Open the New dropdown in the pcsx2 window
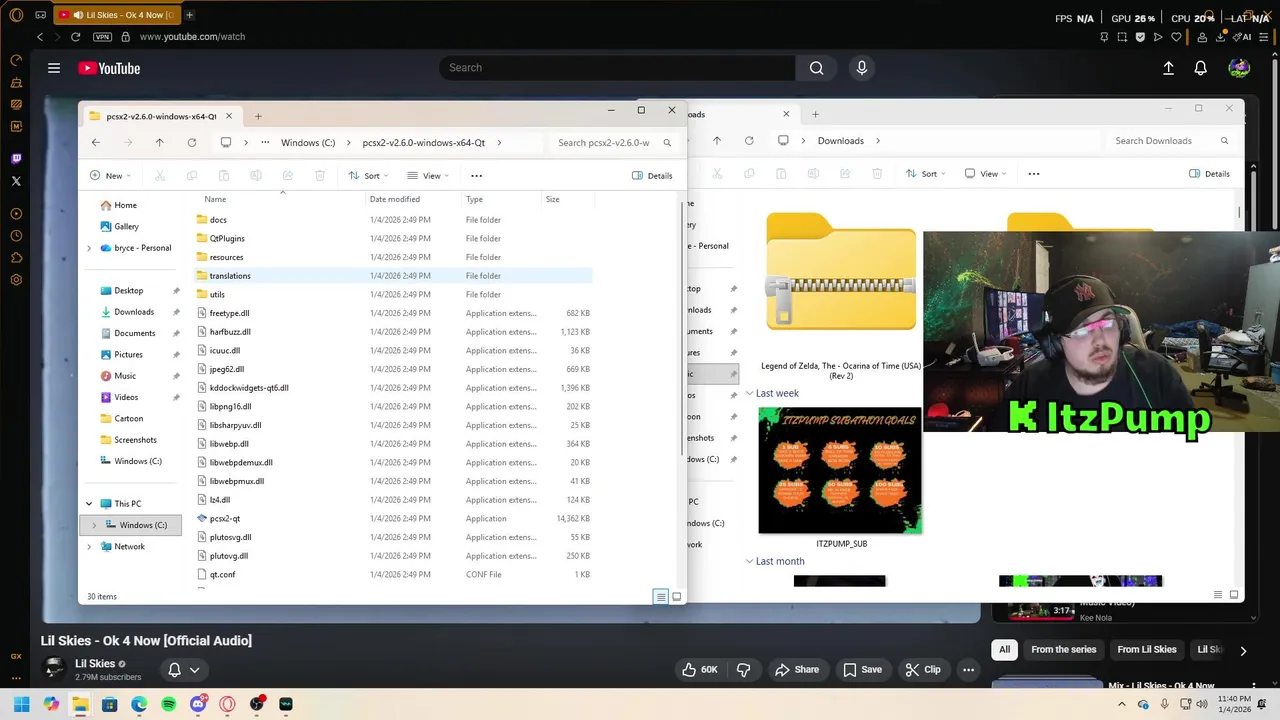The width and height of the screenshot is (1280, 720). point(112,176)
